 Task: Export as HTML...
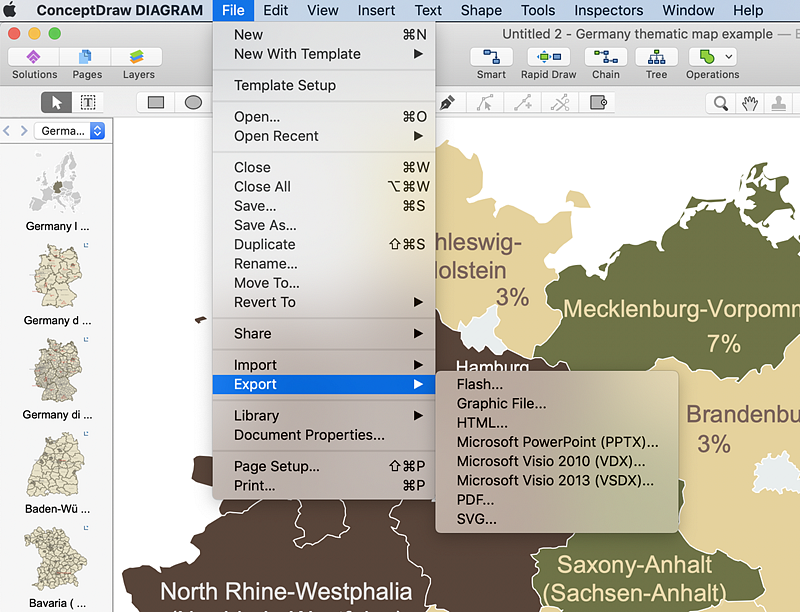(x=557, y=423)
